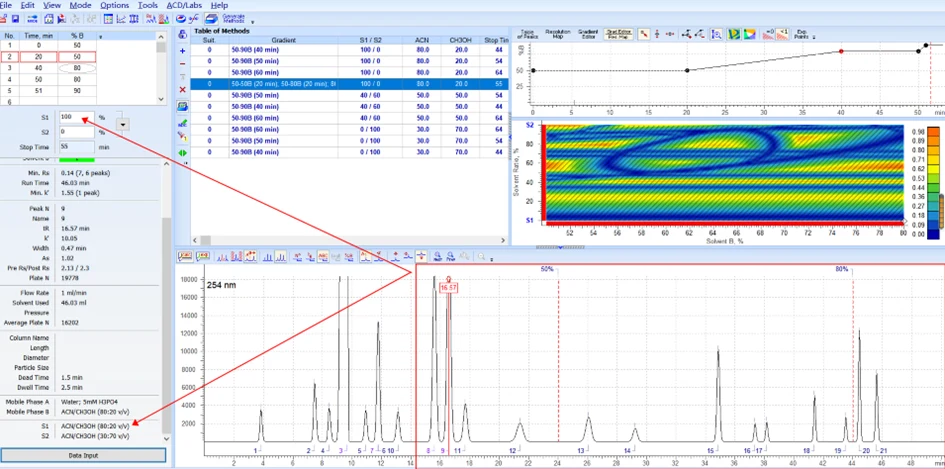Remove a method with the red minus icon
The image size is (945, 469).
click(183, 64)
